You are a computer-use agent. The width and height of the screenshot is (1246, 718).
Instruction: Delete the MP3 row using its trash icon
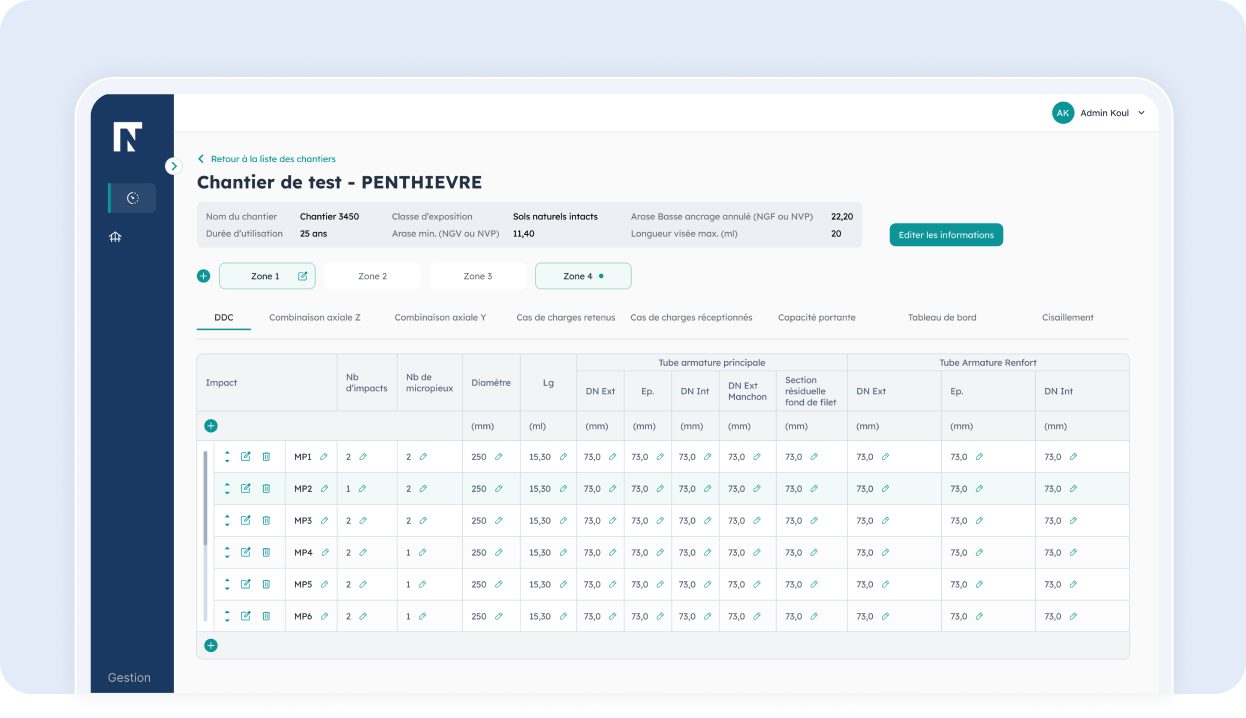point(266,521)
